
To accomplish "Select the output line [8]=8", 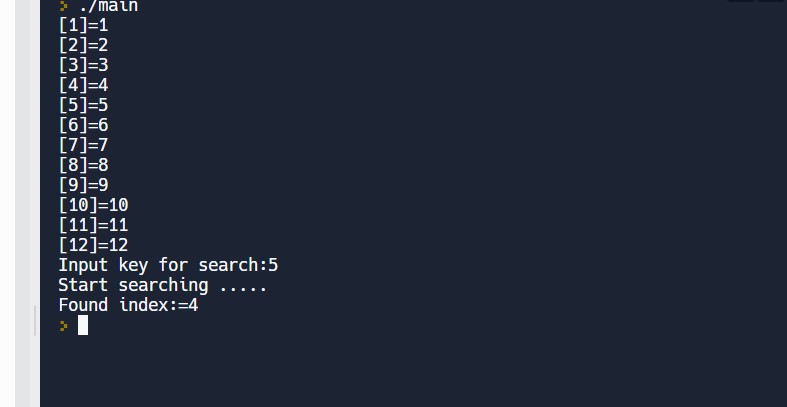I will 83,165.
